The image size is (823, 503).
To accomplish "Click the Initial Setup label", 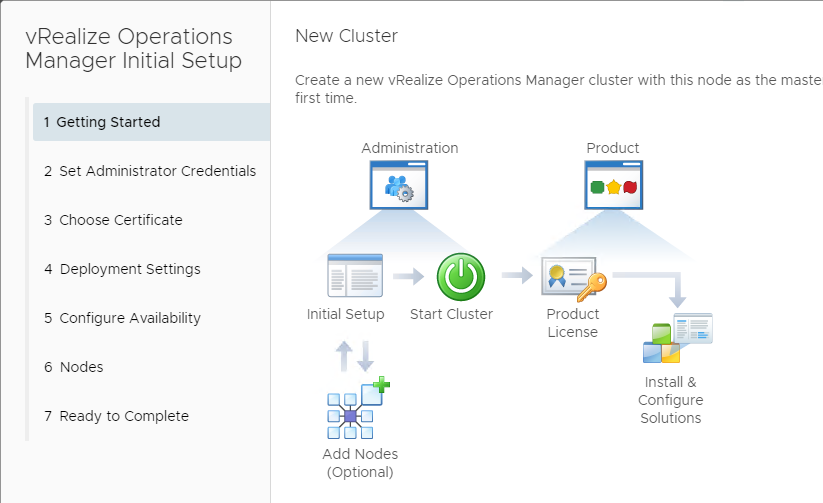I will coord(346,314).
